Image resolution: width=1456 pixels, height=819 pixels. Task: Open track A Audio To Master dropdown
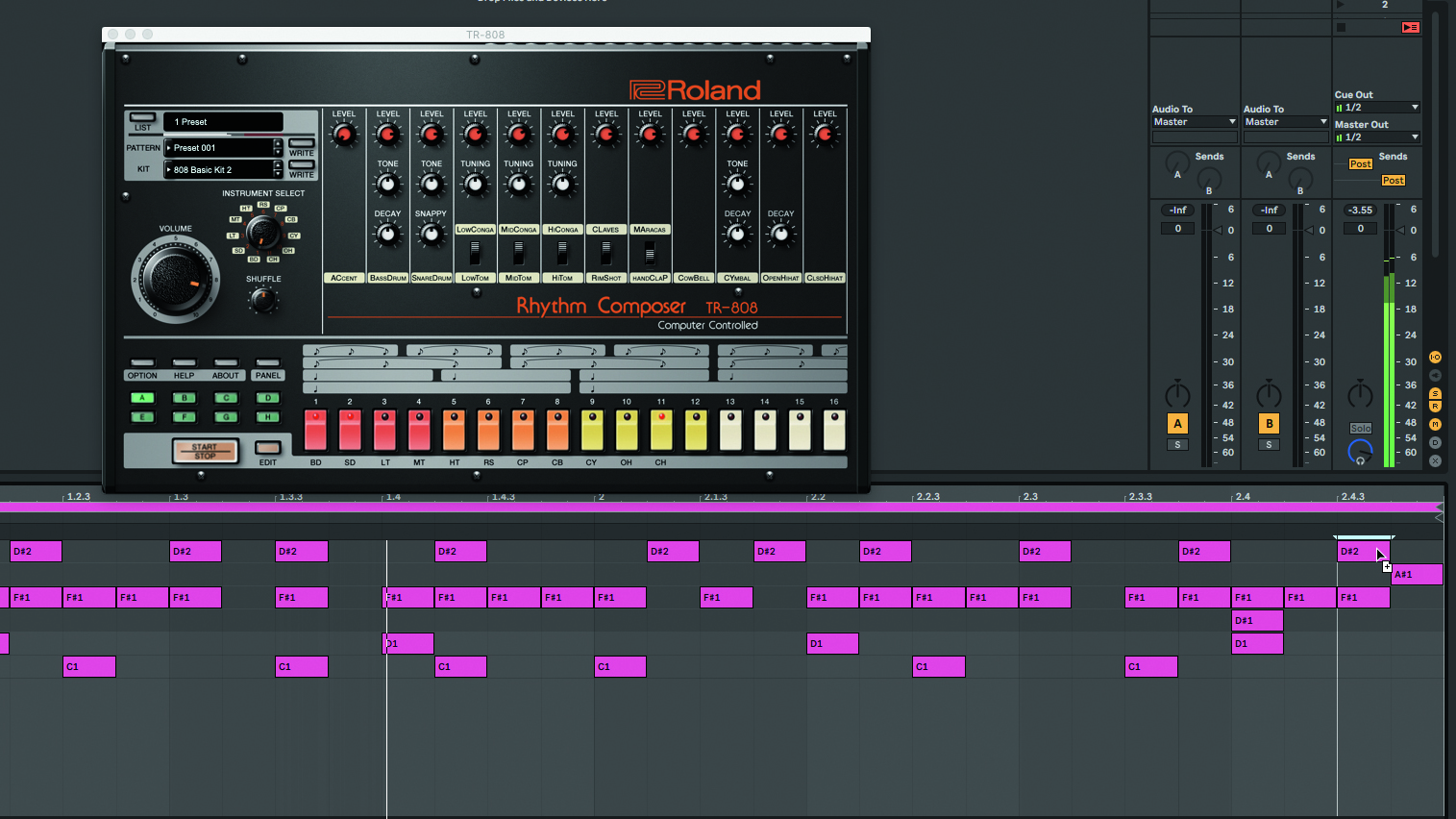1195,122
